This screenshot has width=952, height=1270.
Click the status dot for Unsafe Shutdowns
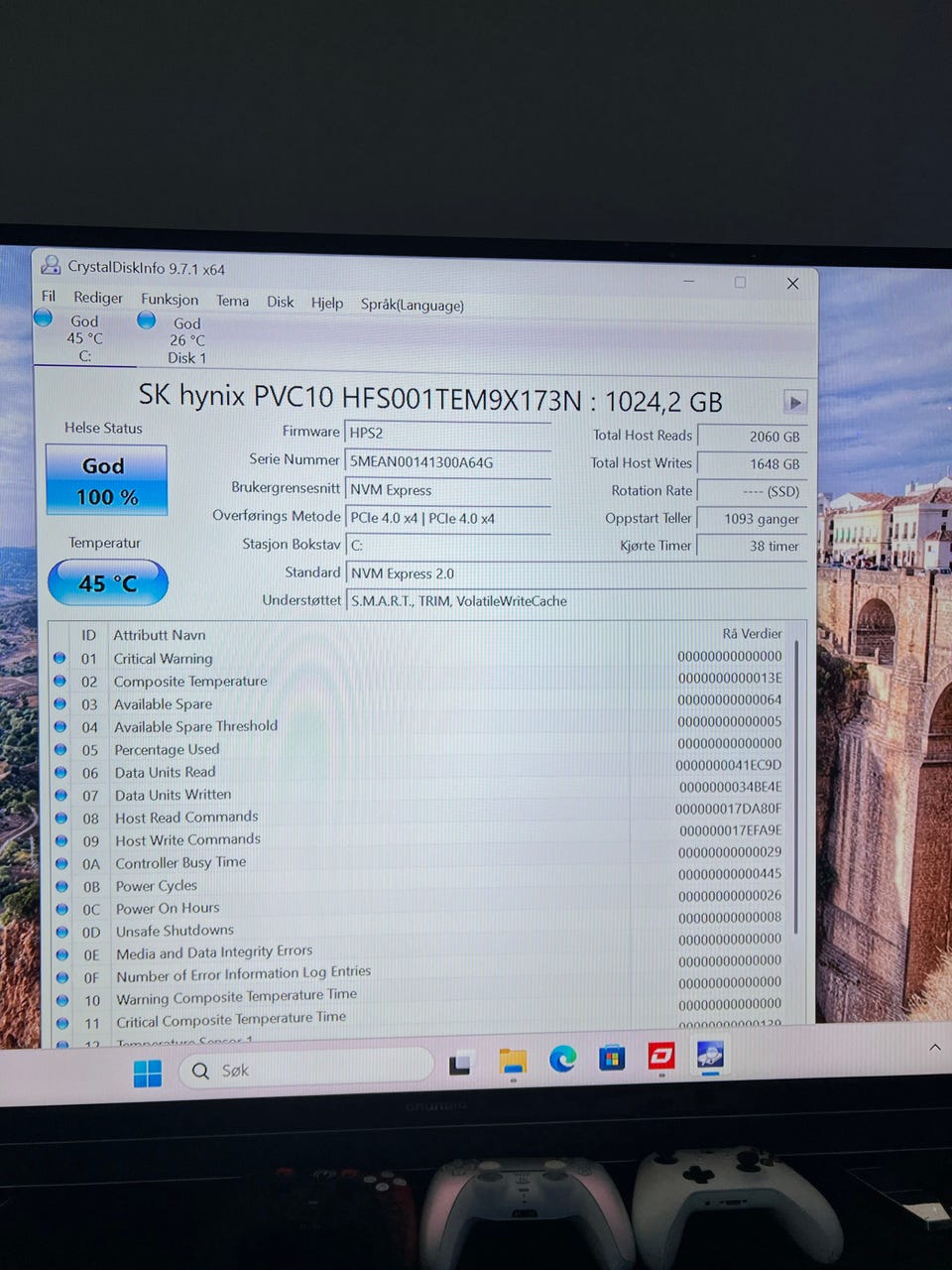61,932
